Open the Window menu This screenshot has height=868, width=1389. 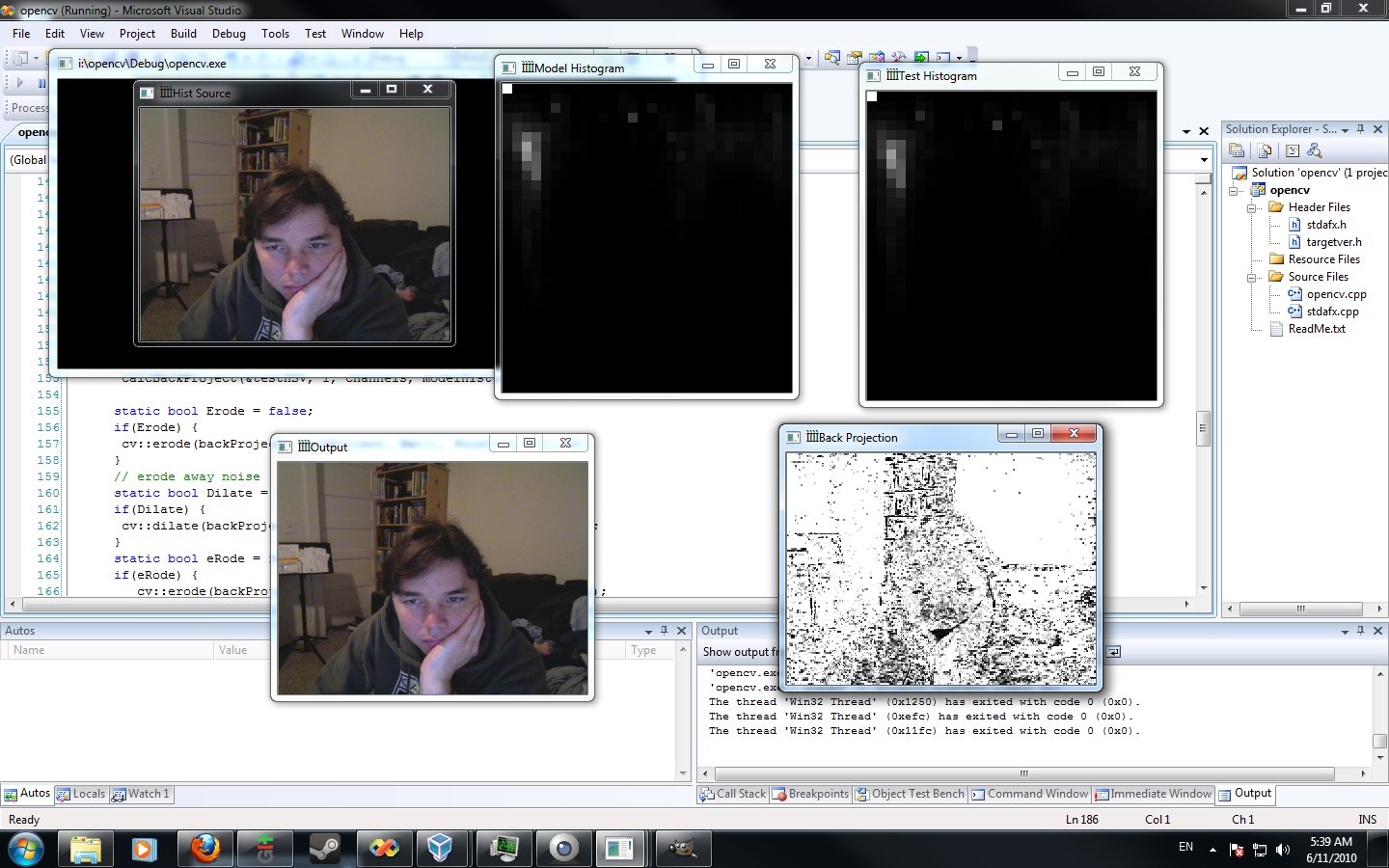[362, 33]
